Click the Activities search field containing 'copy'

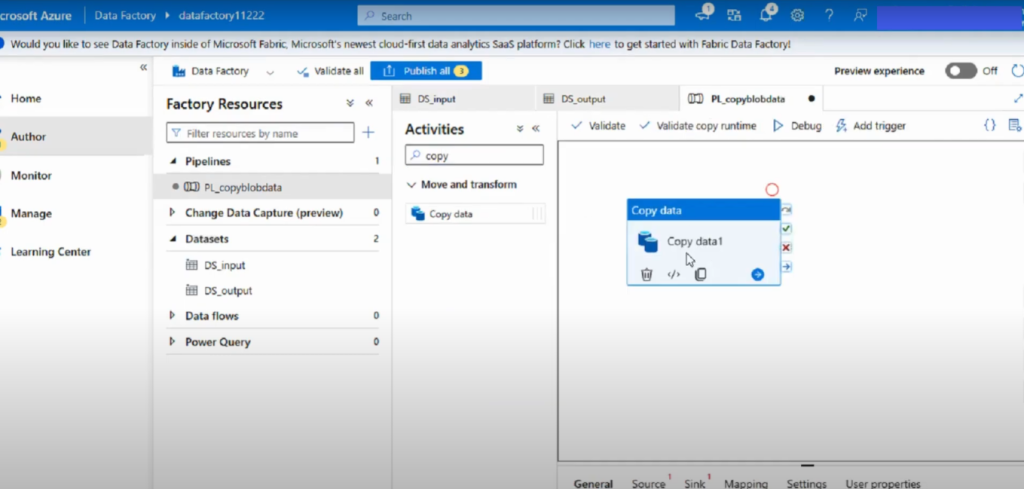[x=474, y=155]
